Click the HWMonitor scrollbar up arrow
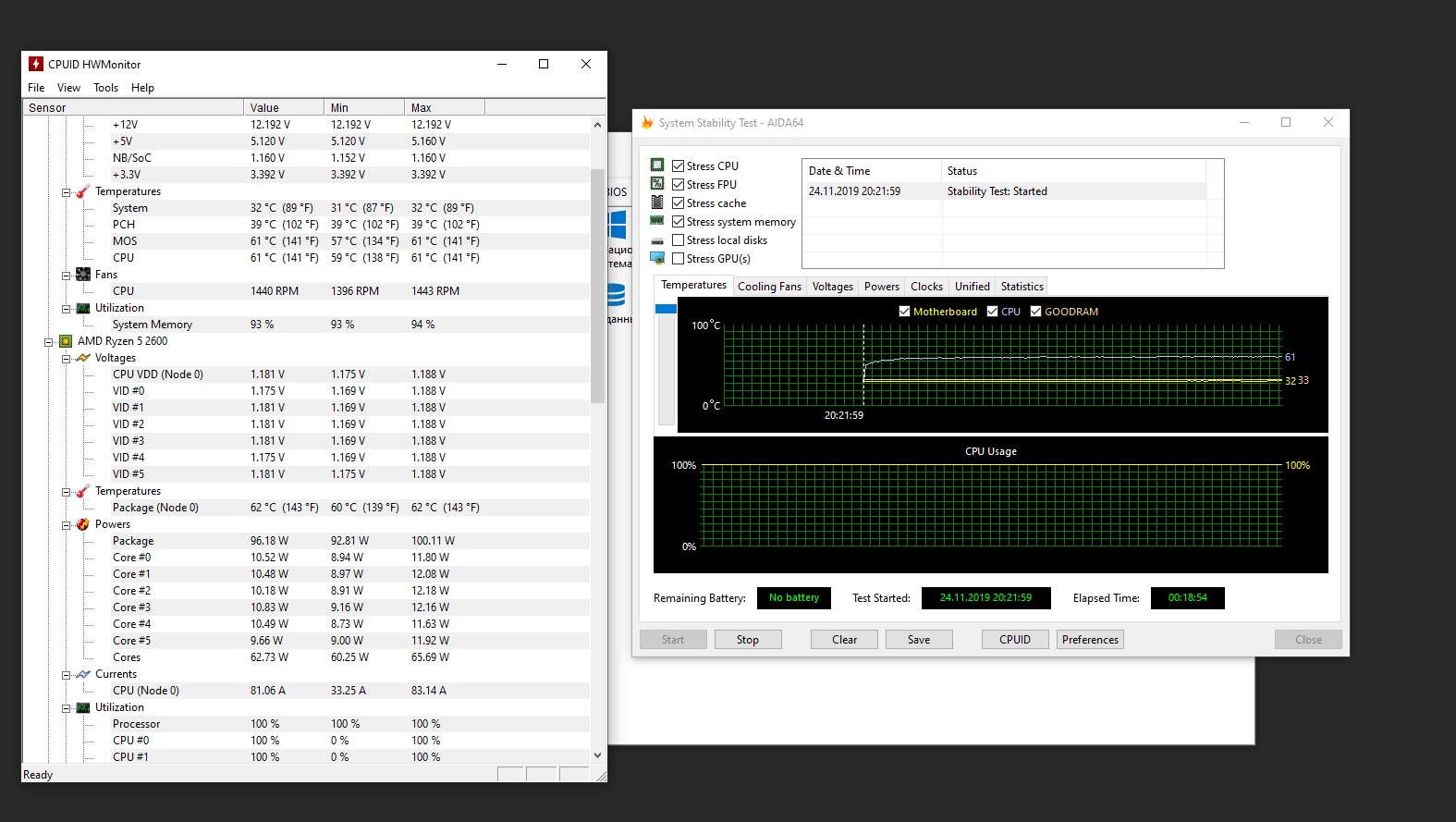This screenshot has width=1456, height=822. coord(597,125)
